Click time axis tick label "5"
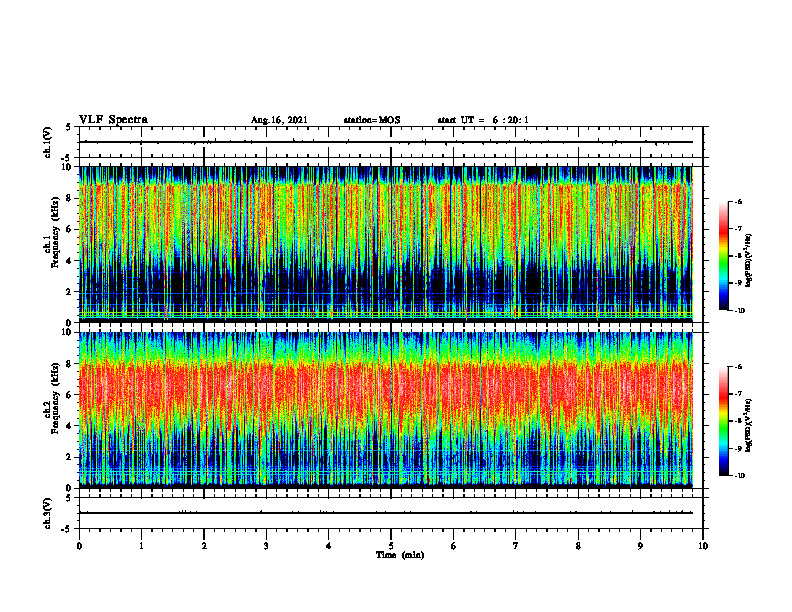The width and height of the screenshot is (792, 612). [391, 546]
